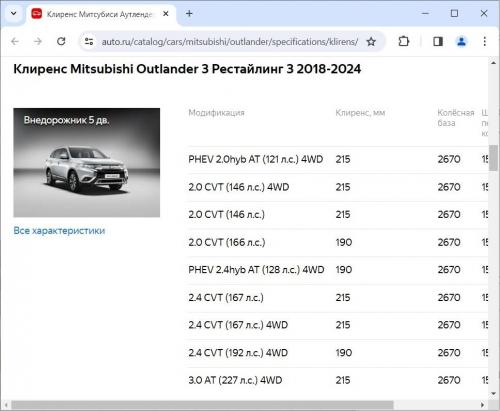Open the side panel icon
Image resolution: width=500 pixels, height=411 pixels.
click(x=438, y=41)
